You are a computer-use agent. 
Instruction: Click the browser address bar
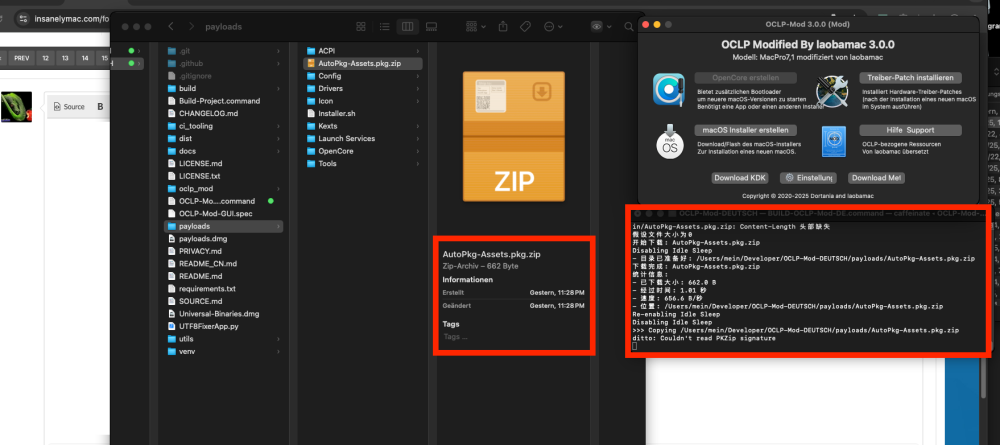click(x=70, y=18)
